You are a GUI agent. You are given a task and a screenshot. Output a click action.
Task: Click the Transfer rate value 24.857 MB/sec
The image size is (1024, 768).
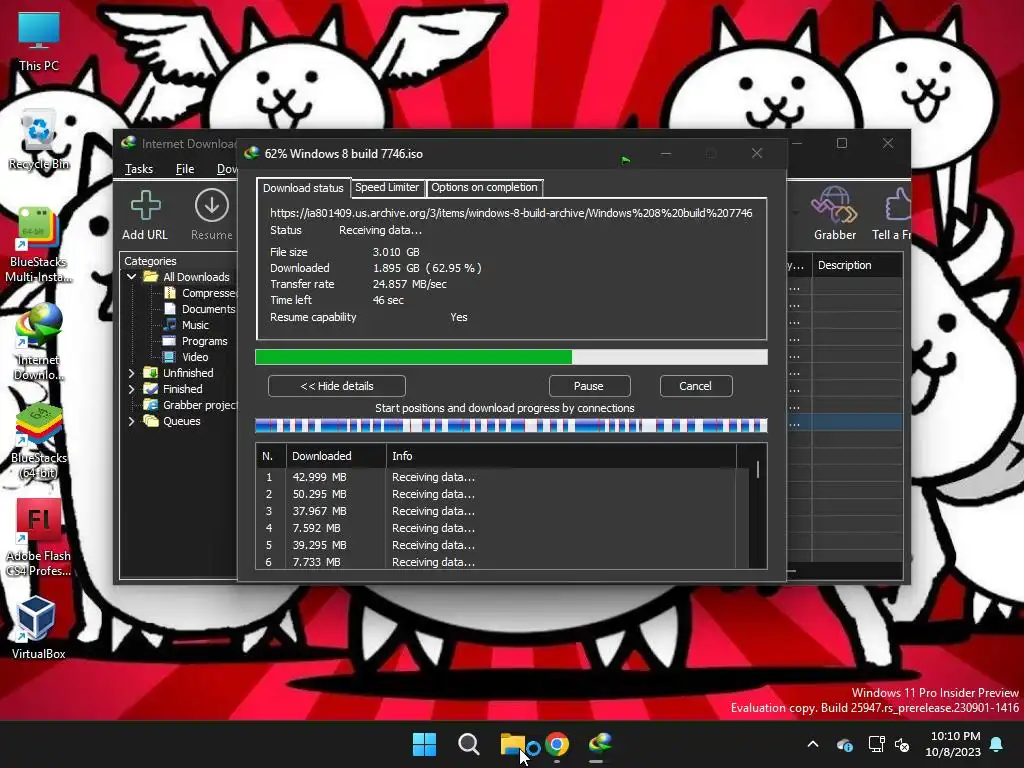coord(409,284)
